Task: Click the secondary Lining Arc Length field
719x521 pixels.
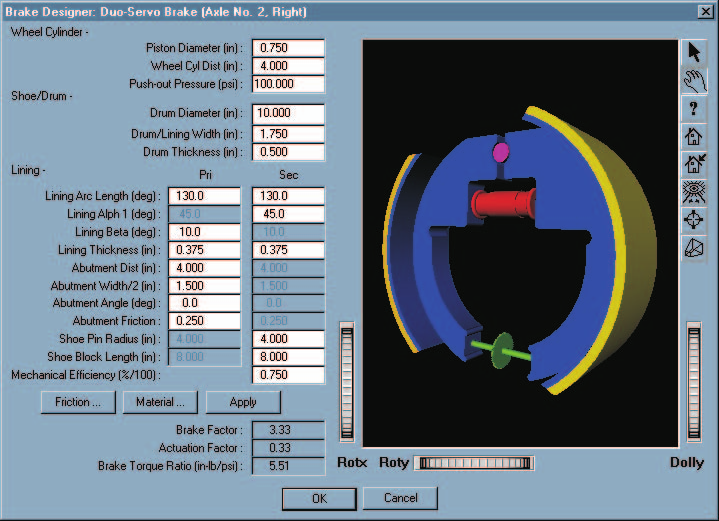Action: click(288, 196)
